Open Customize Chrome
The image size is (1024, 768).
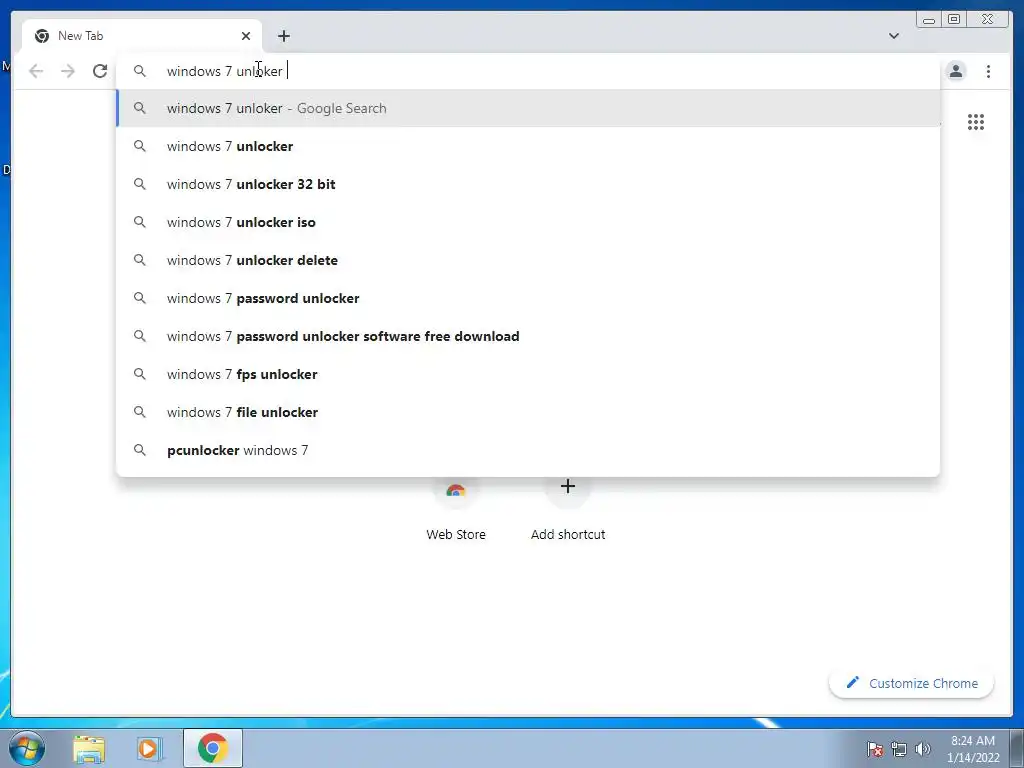[x=912, y=683]
